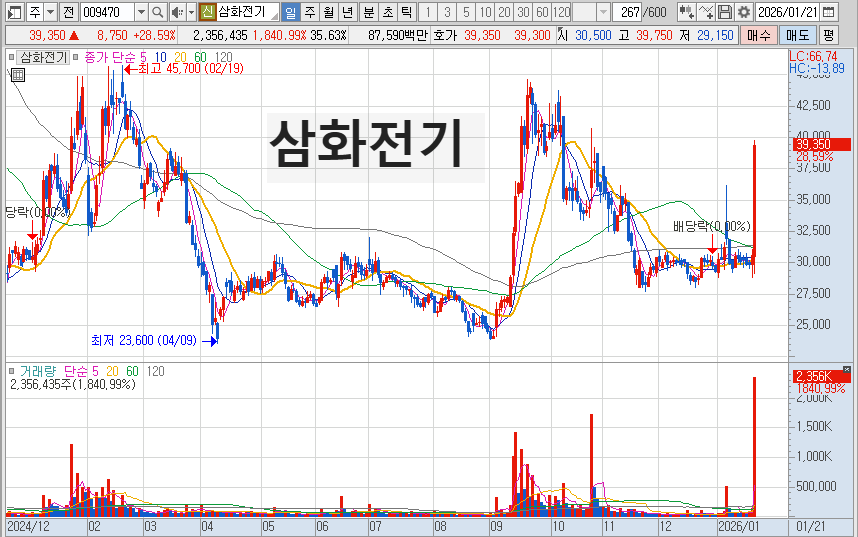Switch to the 분 minute chart tab
This screenshot has height=537, width=858.
tap(369, 11)
